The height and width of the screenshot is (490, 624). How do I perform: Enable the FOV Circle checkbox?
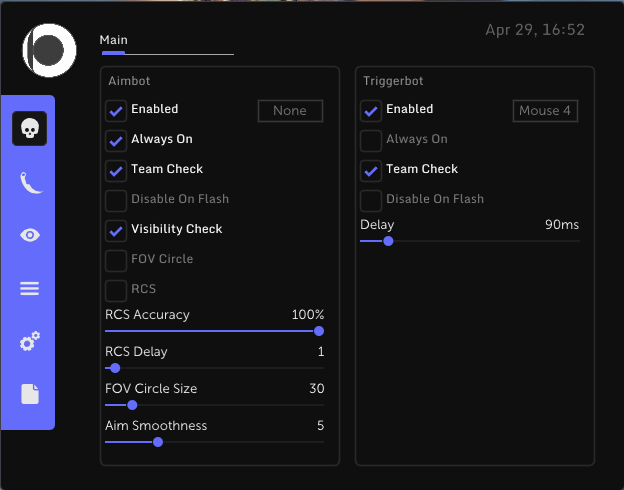(116, 260)
